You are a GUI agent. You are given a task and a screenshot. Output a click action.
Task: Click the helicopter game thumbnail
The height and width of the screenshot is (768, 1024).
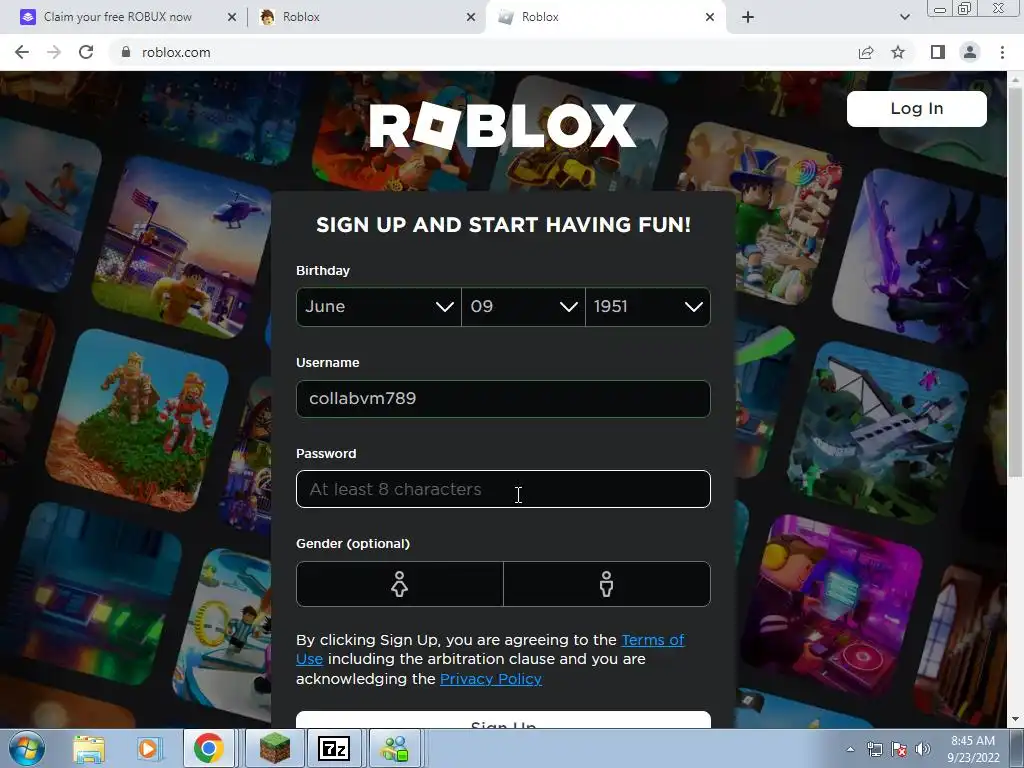tap(182, 247)
